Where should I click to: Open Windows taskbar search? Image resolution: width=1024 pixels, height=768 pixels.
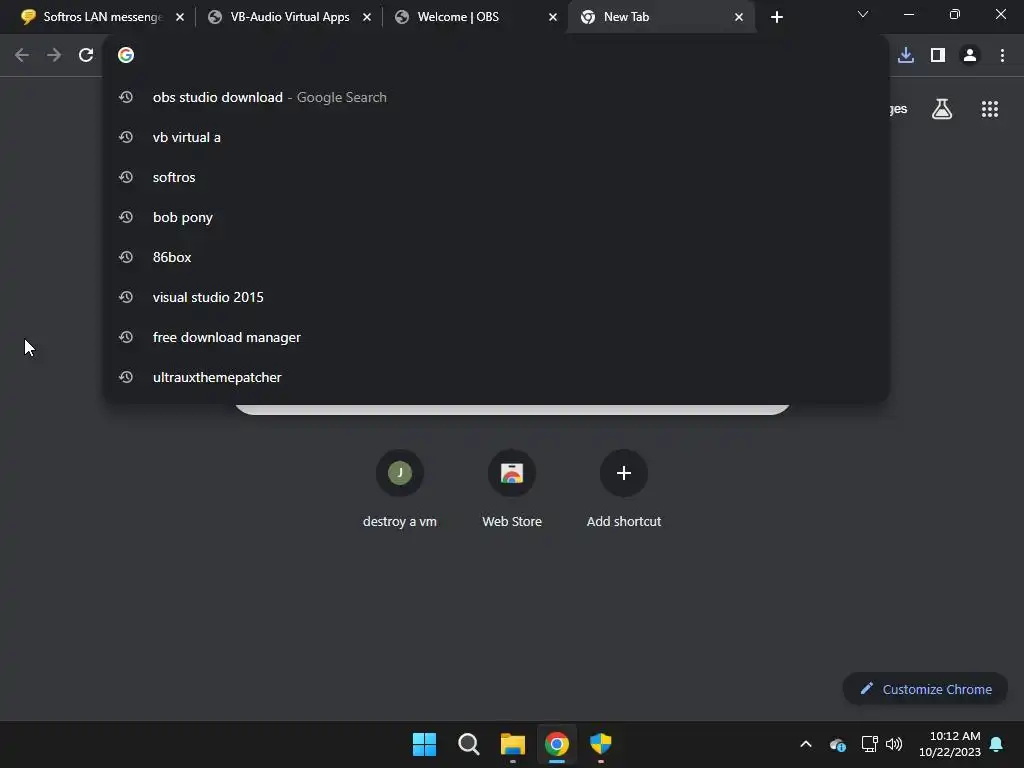468,744
